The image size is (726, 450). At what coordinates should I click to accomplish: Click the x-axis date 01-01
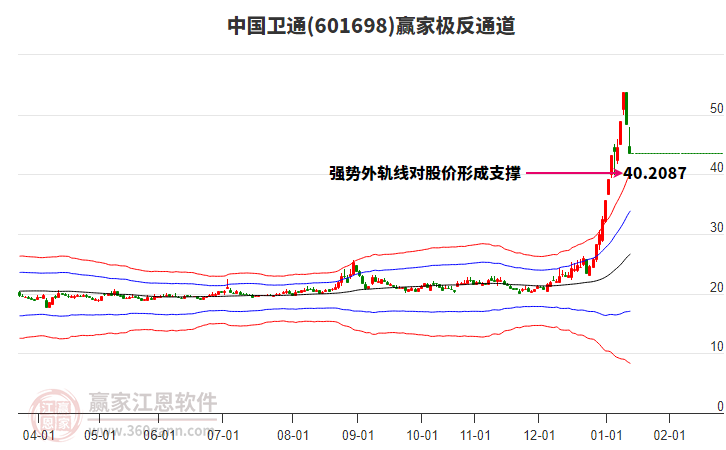coord(606,435)
